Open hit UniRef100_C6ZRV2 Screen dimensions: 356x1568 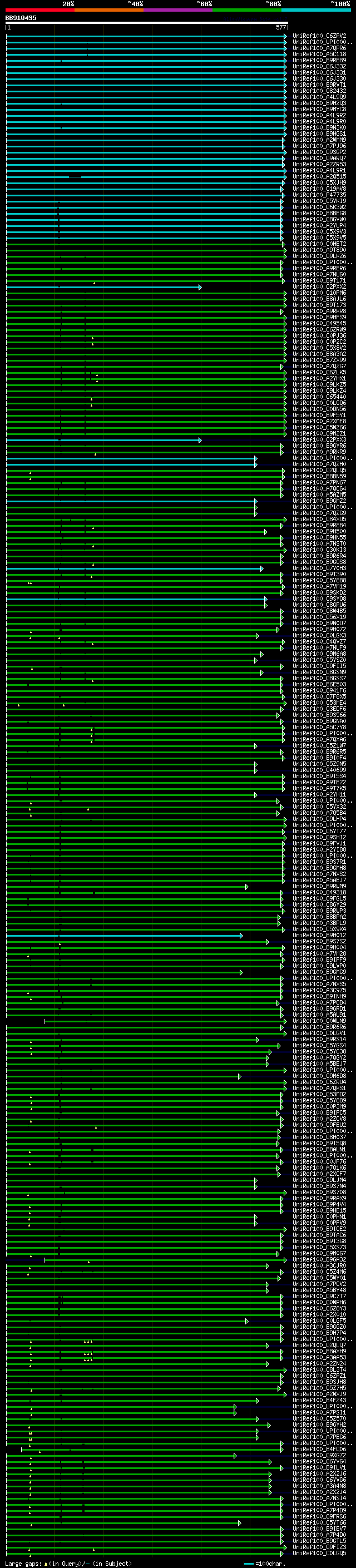pyautogui.click(x=319, y=36)
